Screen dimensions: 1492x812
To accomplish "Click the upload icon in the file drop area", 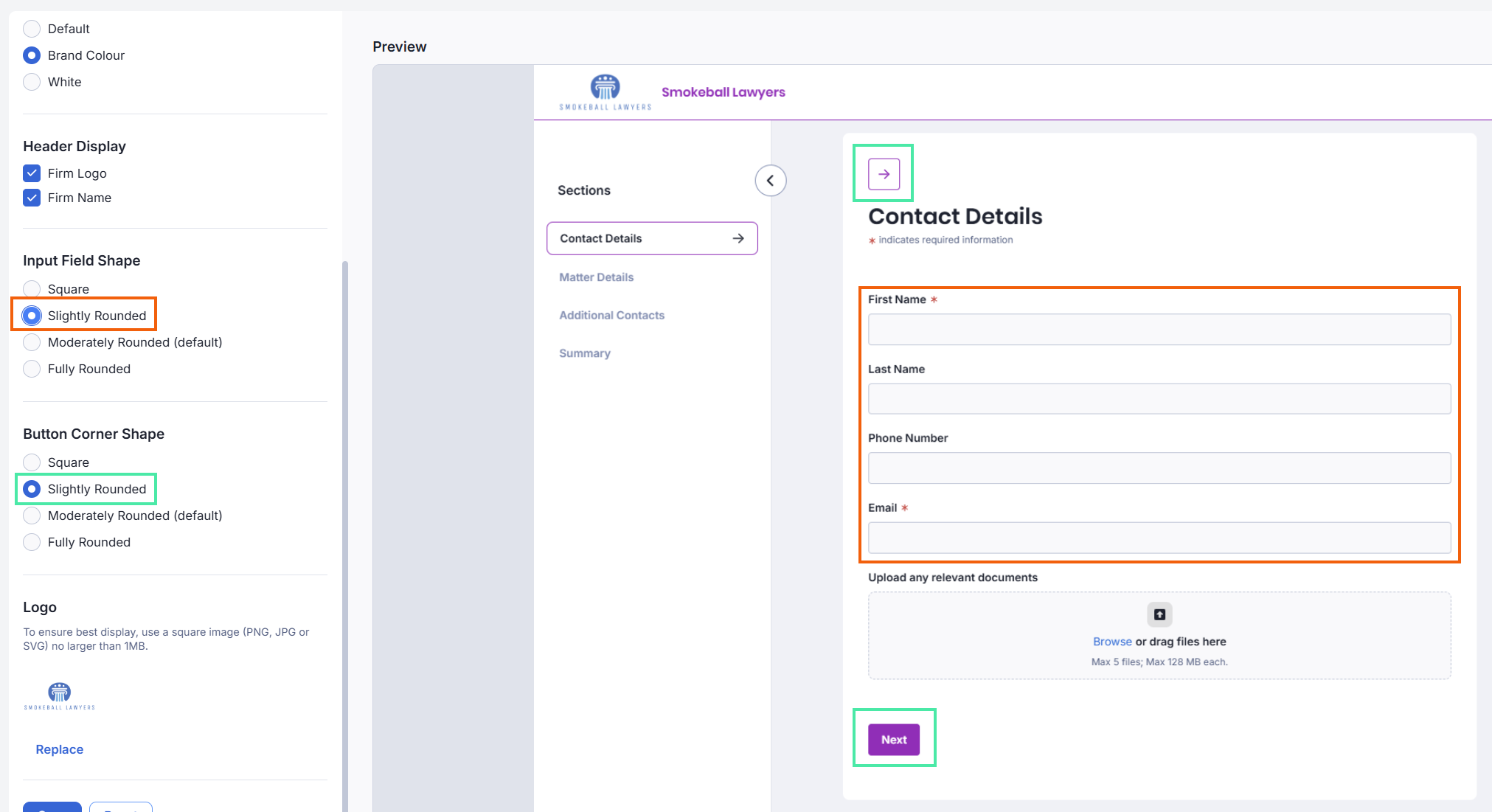I will (x=1159, y=614).
